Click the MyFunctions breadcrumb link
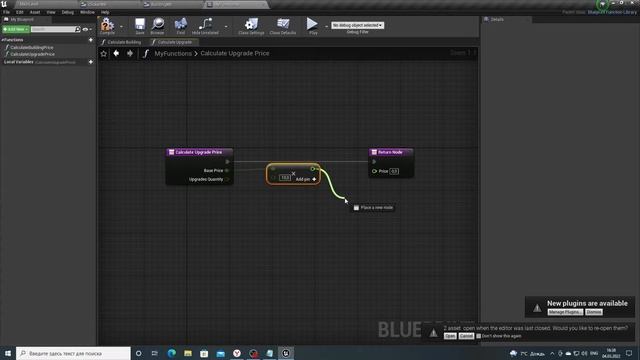This screenshot has width=640, height=360. (x=173, y=53)
